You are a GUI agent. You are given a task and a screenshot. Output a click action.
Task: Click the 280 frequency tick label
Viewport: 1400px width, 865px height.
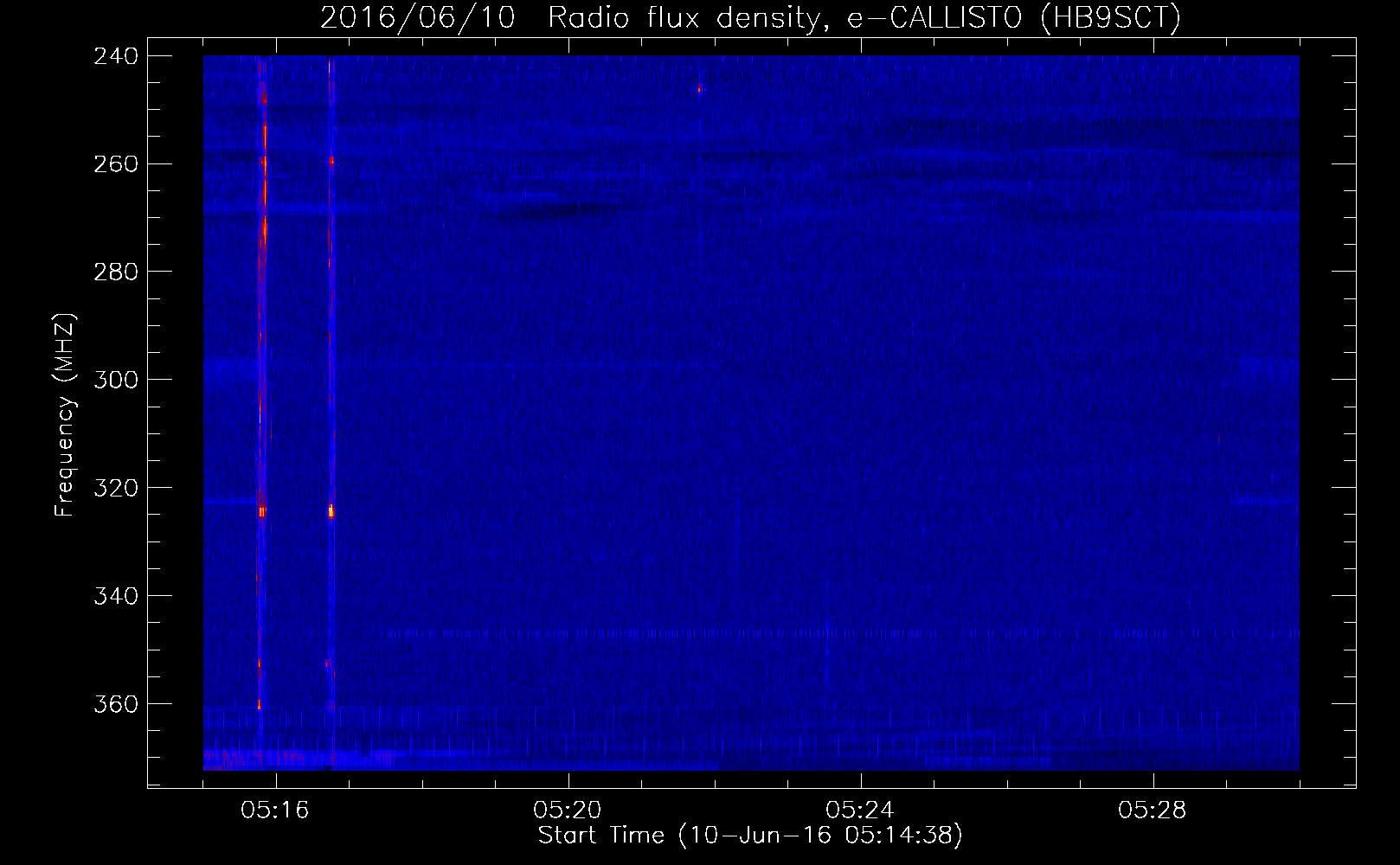(x=116, y=272)
